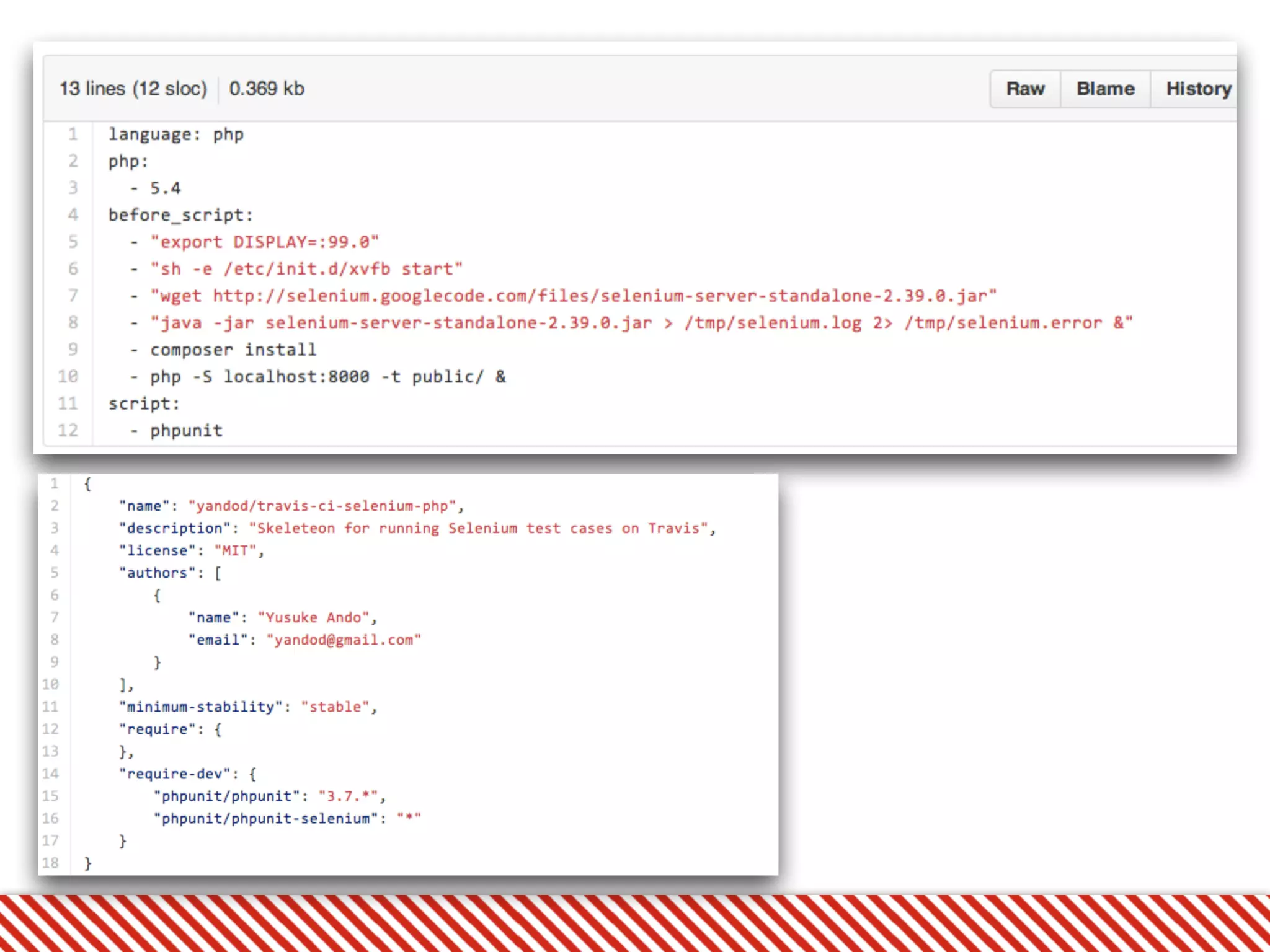Screen dimensions: 1270x952
Task: Click line number 5 of the YAML file
Action: 73,242
